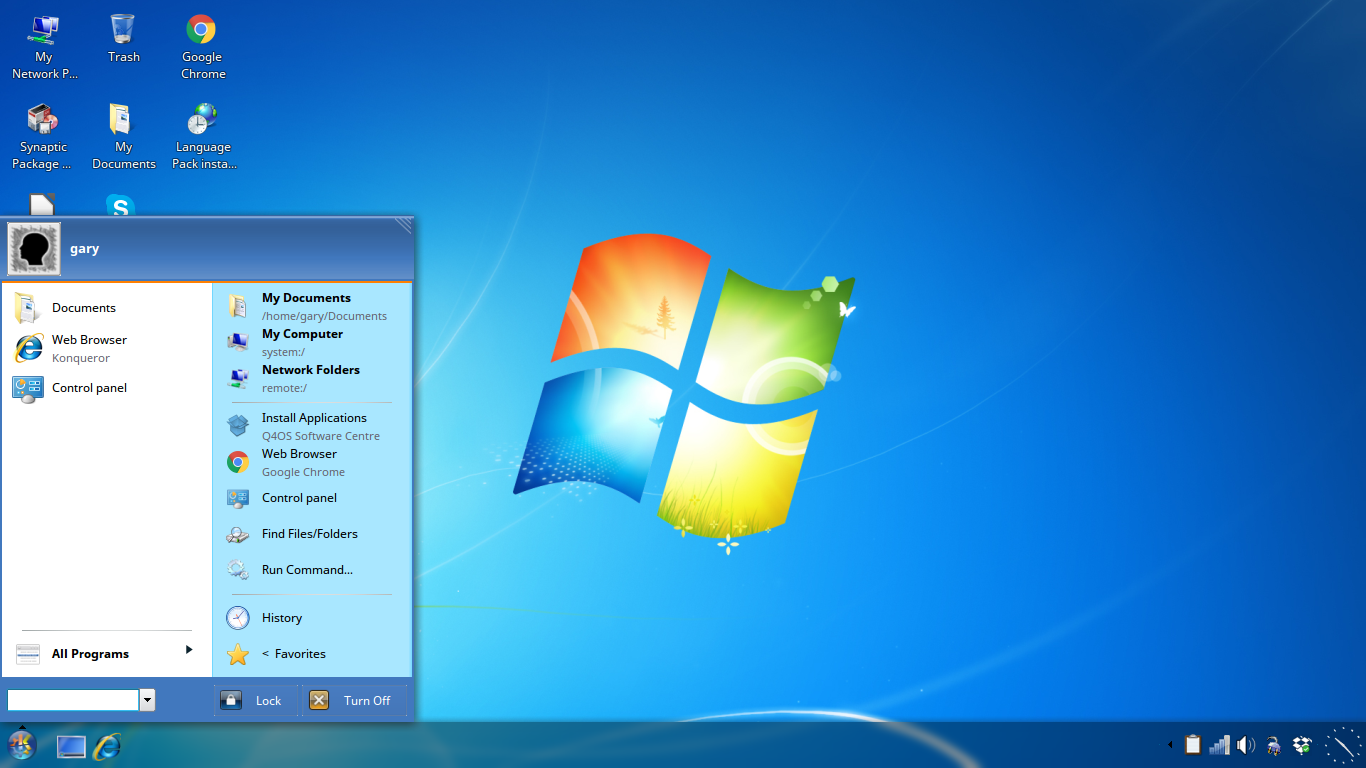Click the power plug tray icon
1366x768 pixels.
[x=1273, y=745]
